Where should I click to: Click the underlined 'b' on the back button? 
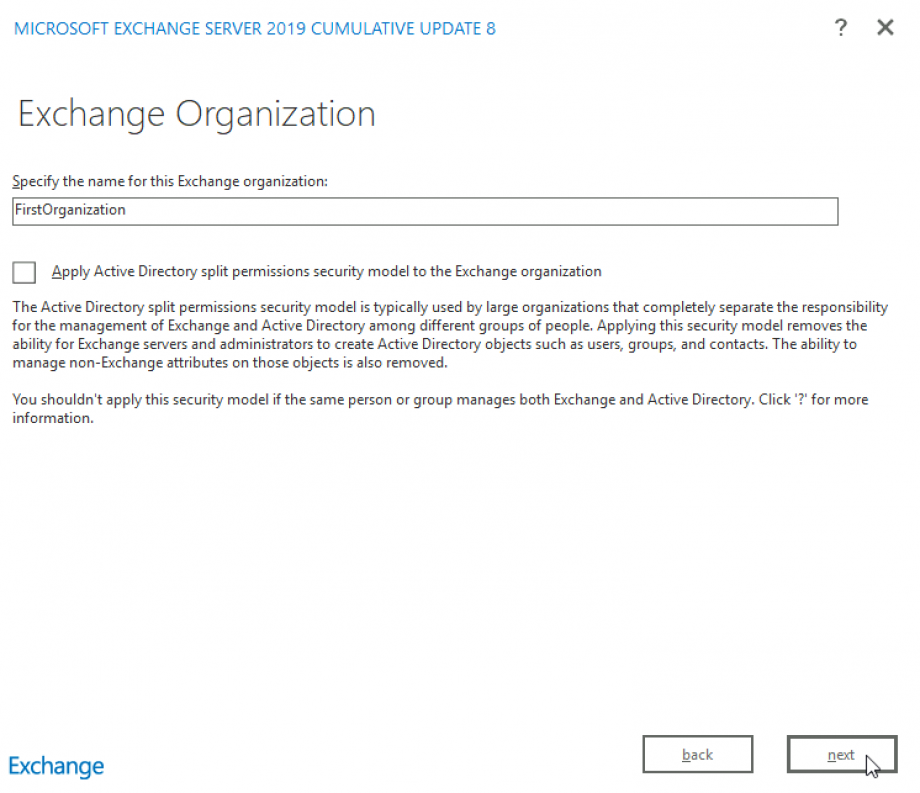point(686,755)
